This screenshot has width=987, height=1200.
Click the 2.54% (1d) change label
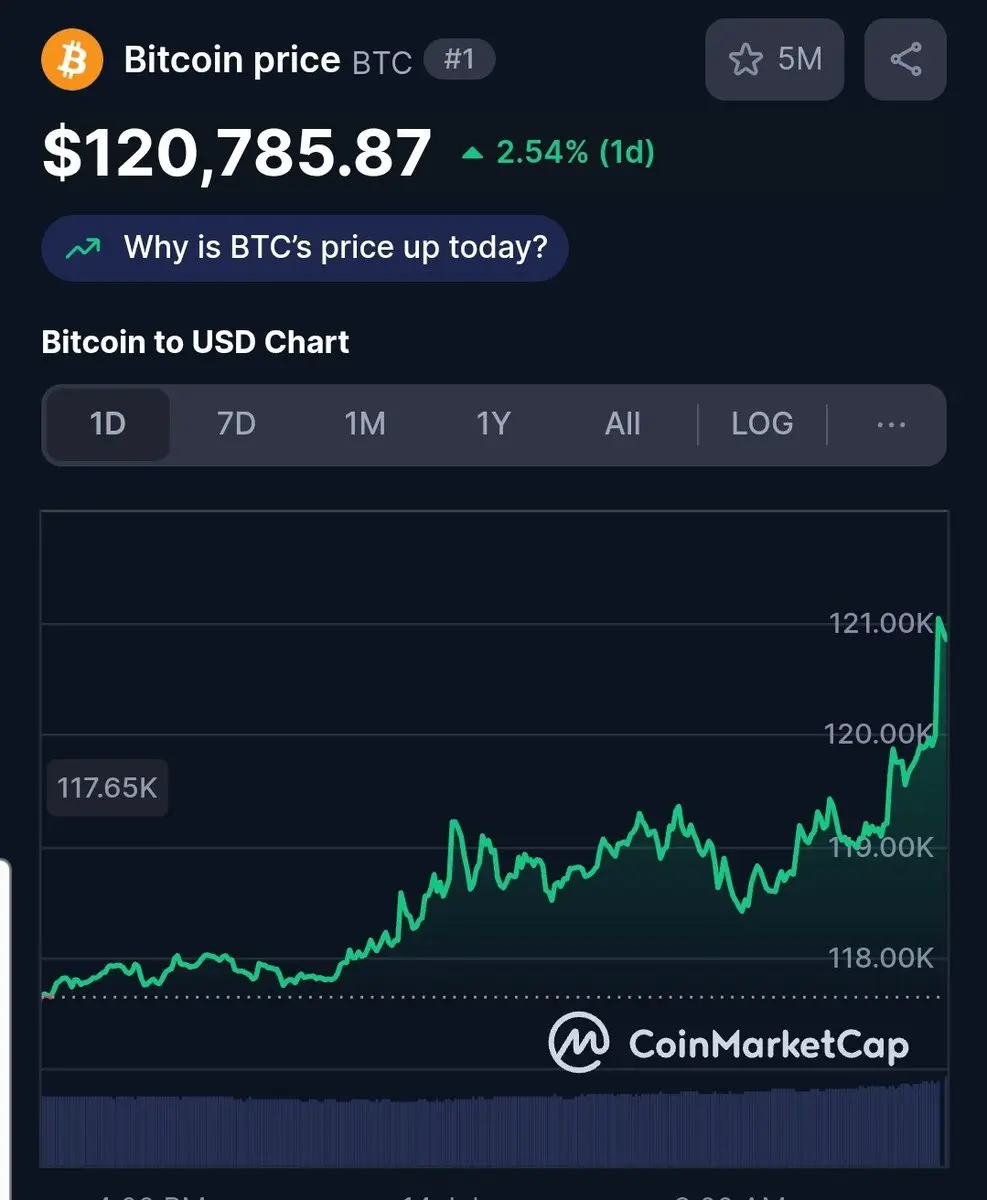575,153
